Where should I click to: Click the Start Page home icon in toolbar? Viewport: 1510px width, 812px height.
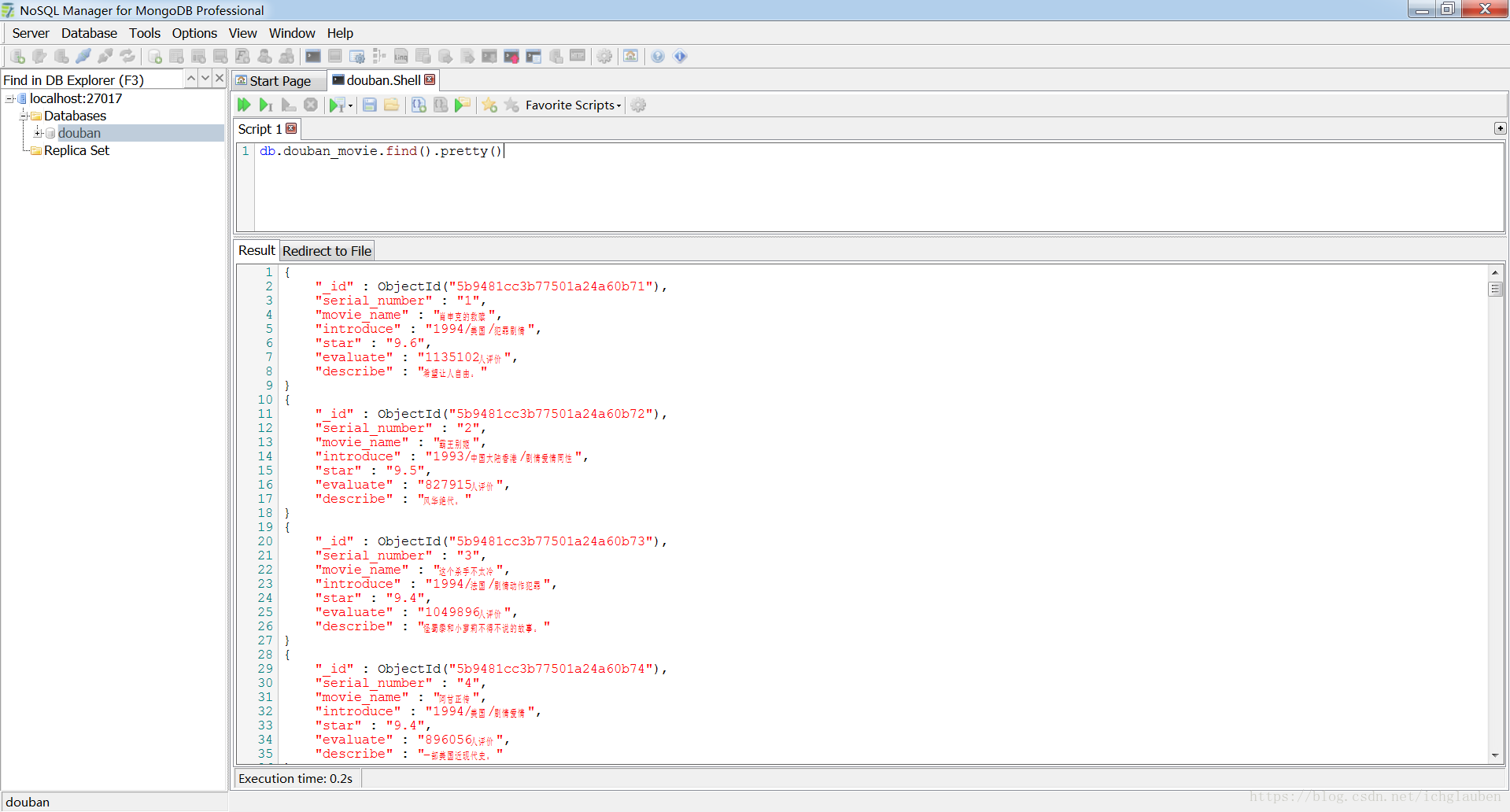pos(631,56)
